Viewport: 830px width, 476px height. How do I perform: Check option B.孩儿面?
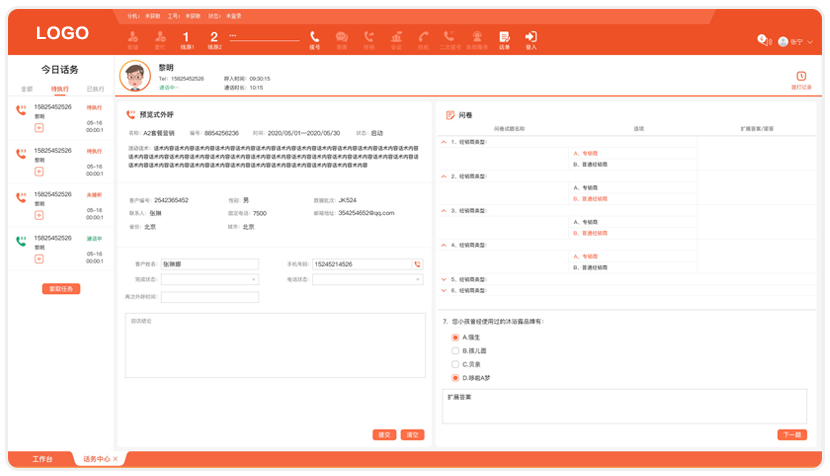456,351
